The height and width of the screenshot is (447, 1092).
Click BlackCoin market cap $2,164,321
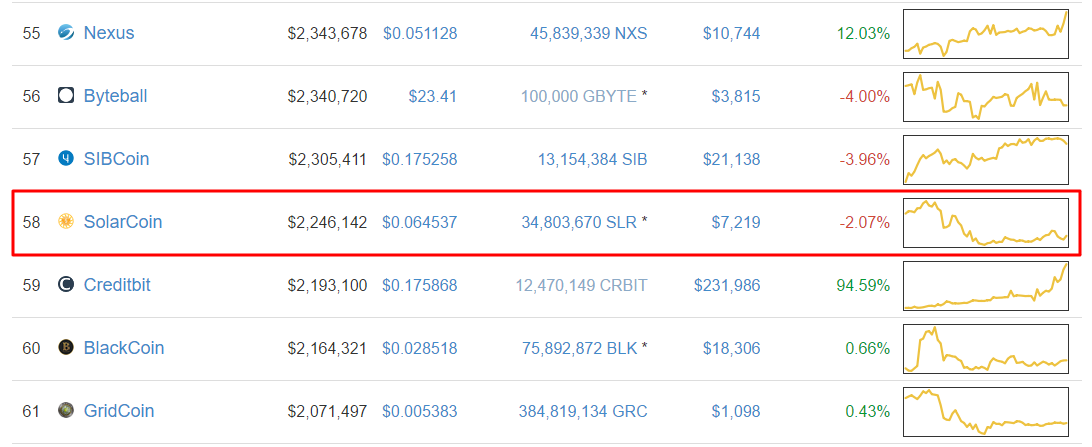327,348
